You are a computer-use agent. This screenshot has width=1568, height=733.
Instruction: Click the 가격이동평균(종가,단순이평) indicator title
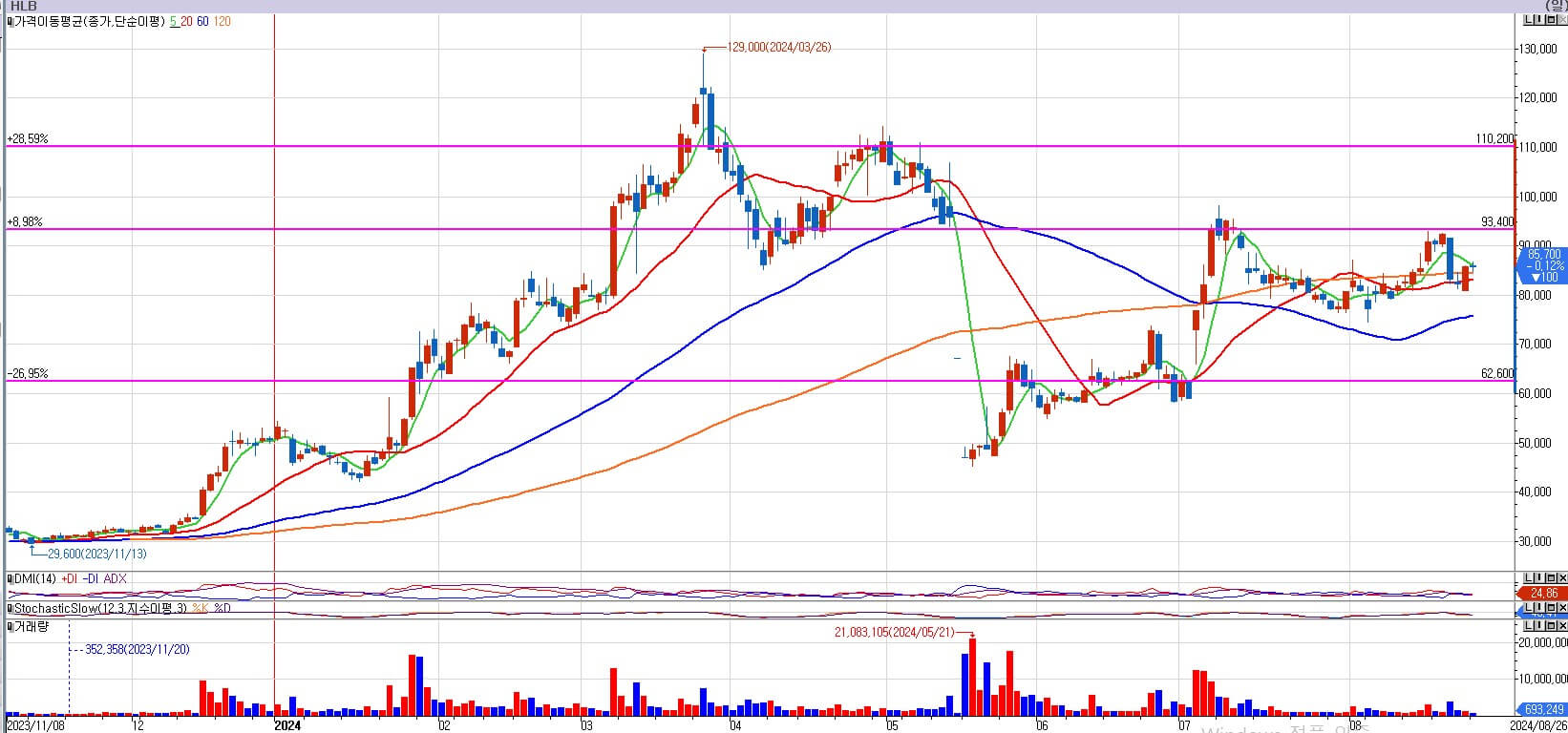coord(90,21)
